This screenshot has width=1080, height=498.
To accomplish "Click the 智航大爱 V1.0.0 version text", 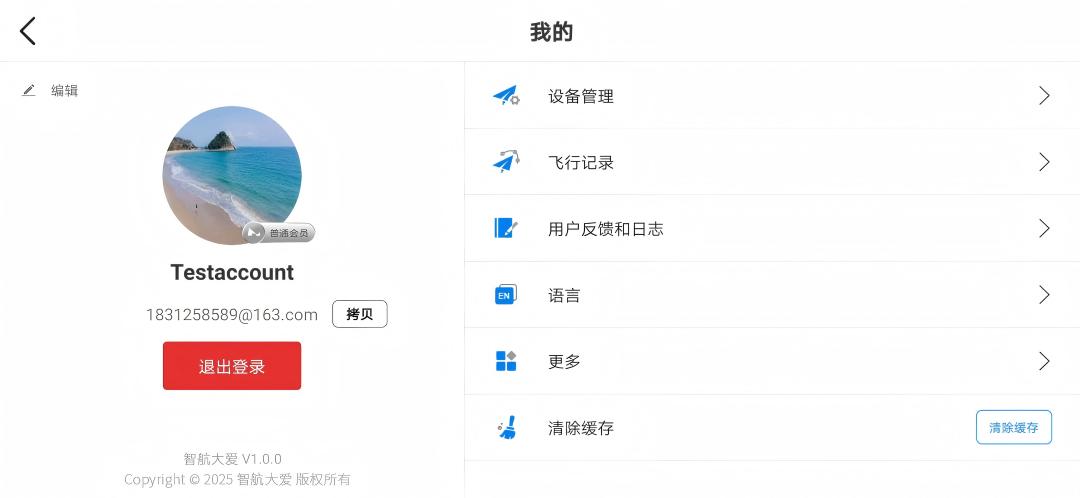I will pos(233,459).
